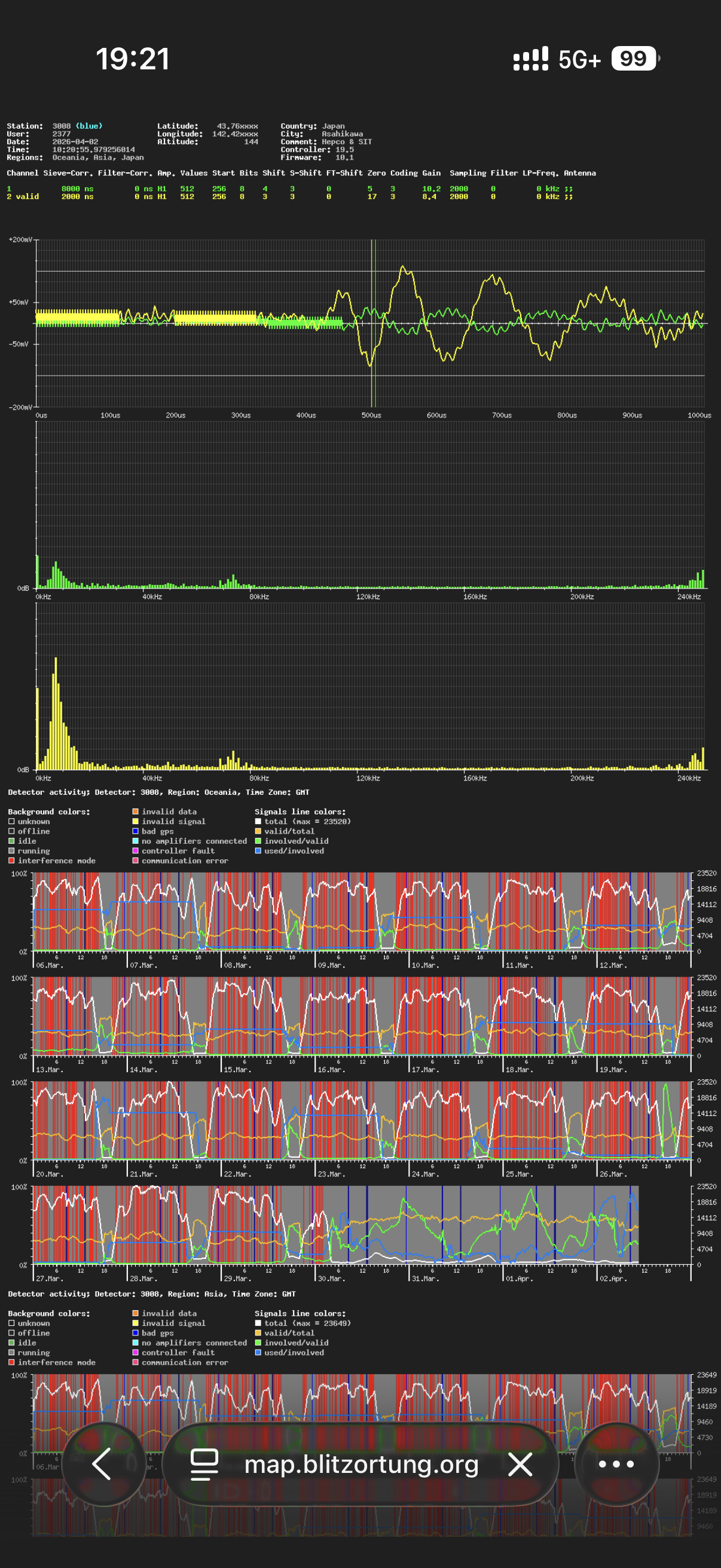Click the cyan (blue) station label

pos(89,126)
